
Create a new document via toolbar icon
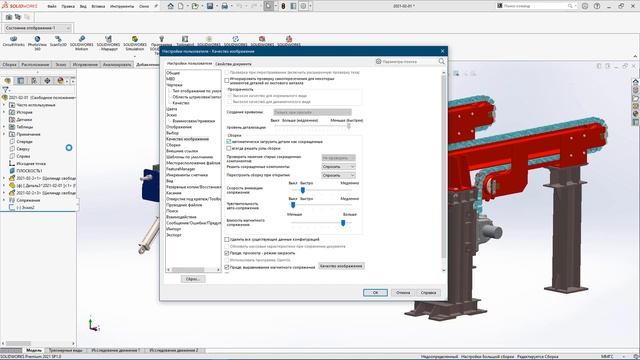click(x=180, y=6)
